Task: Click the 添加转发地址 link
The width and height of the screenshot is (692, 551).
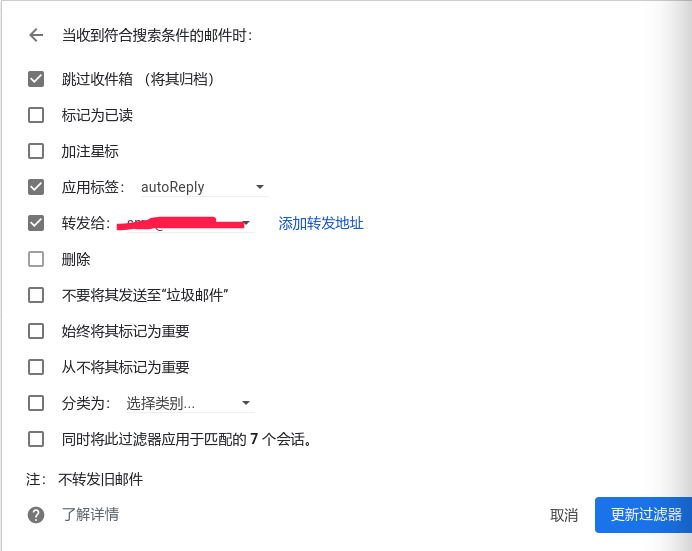Action: (x=321, y=223)
